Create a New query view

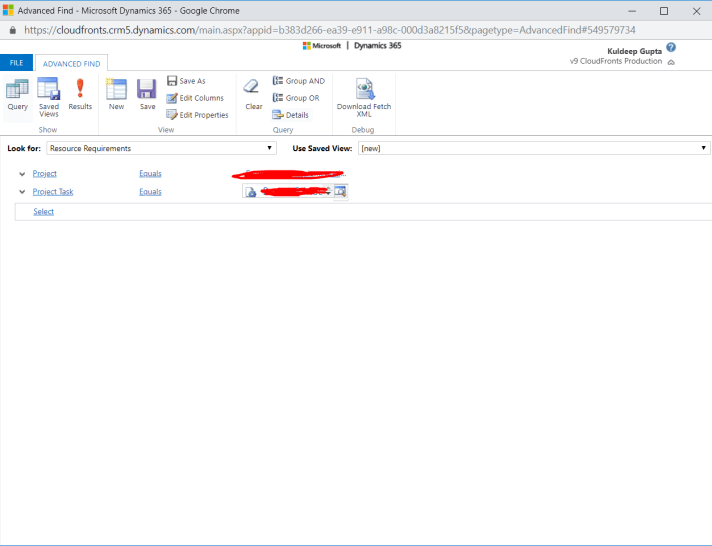[x=116, y=93]
